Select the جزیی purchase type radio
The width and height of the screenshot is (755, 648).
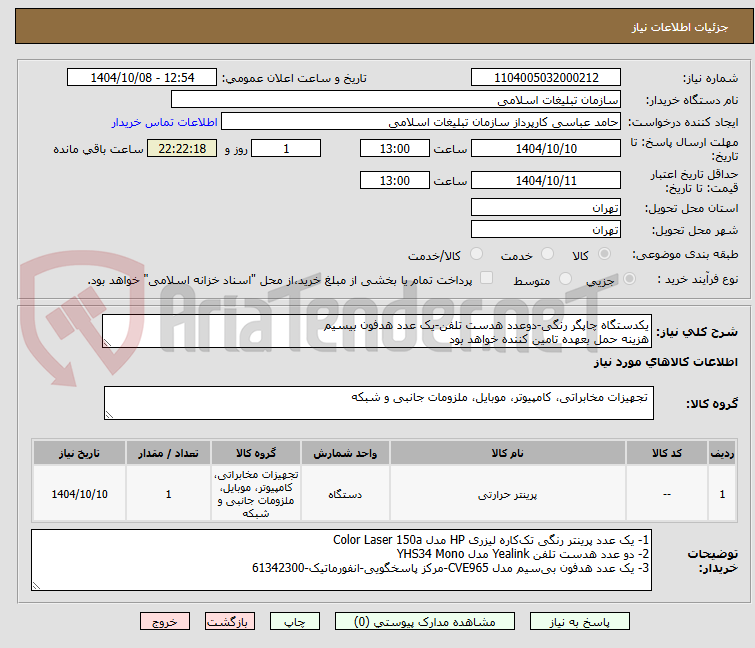(x=629, y=279)
